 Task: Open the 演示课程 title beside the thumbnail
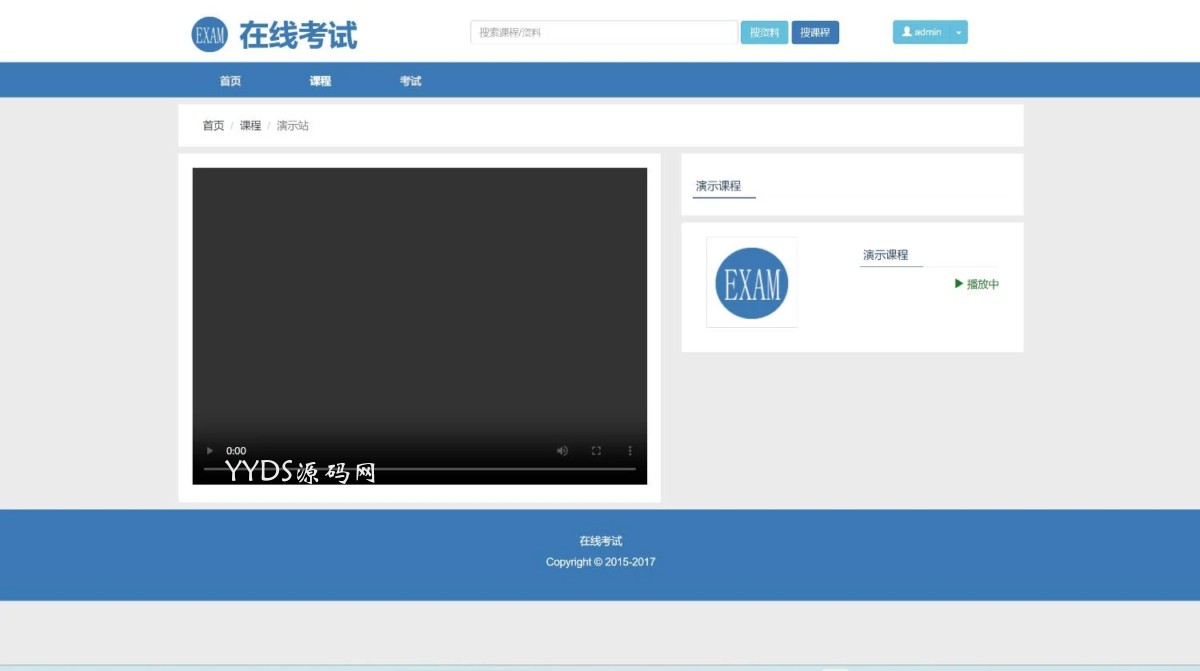886,255
